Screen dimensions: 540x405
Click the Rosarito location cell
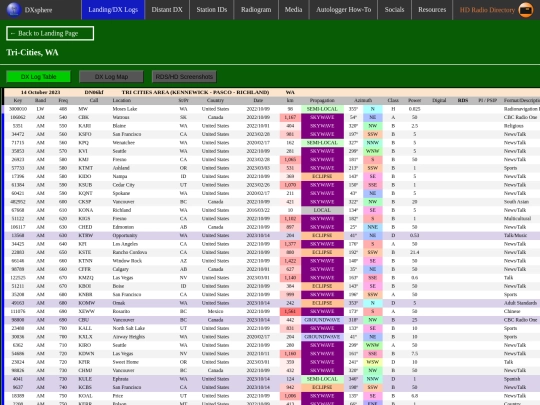(x=121, y=311)
